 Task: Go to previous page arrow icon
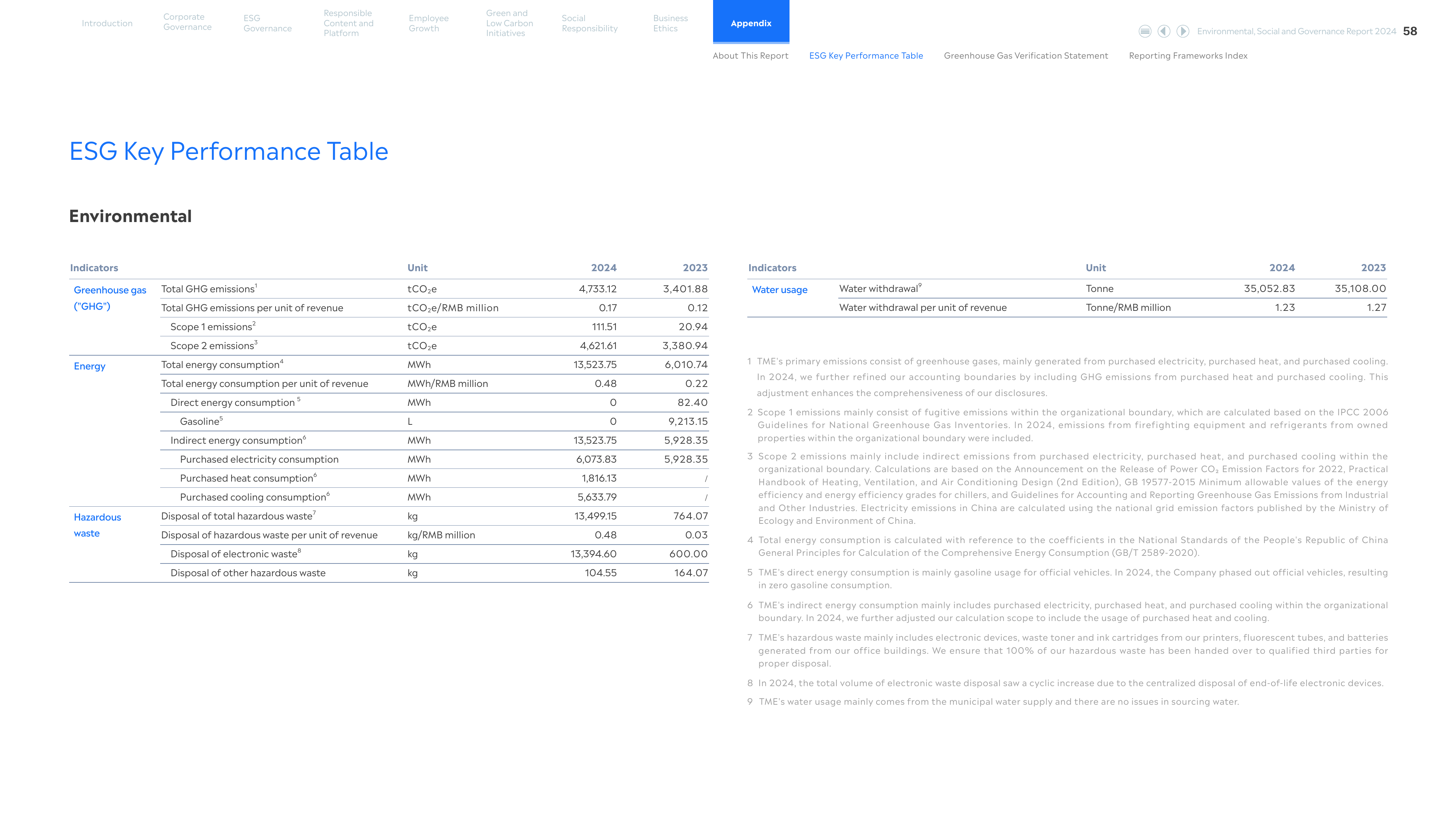pos(1164,31)
